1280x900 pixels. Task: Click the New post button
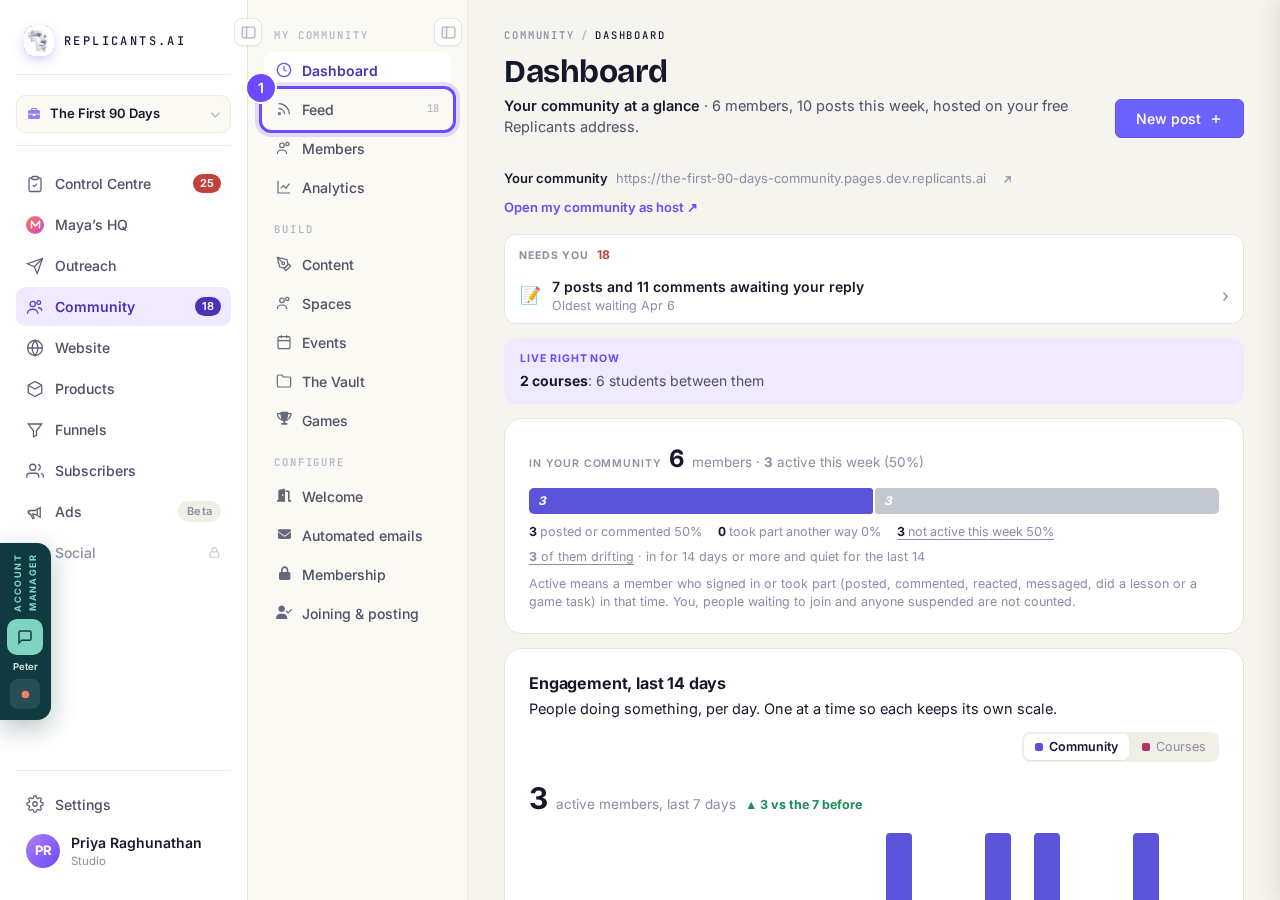1179,119
